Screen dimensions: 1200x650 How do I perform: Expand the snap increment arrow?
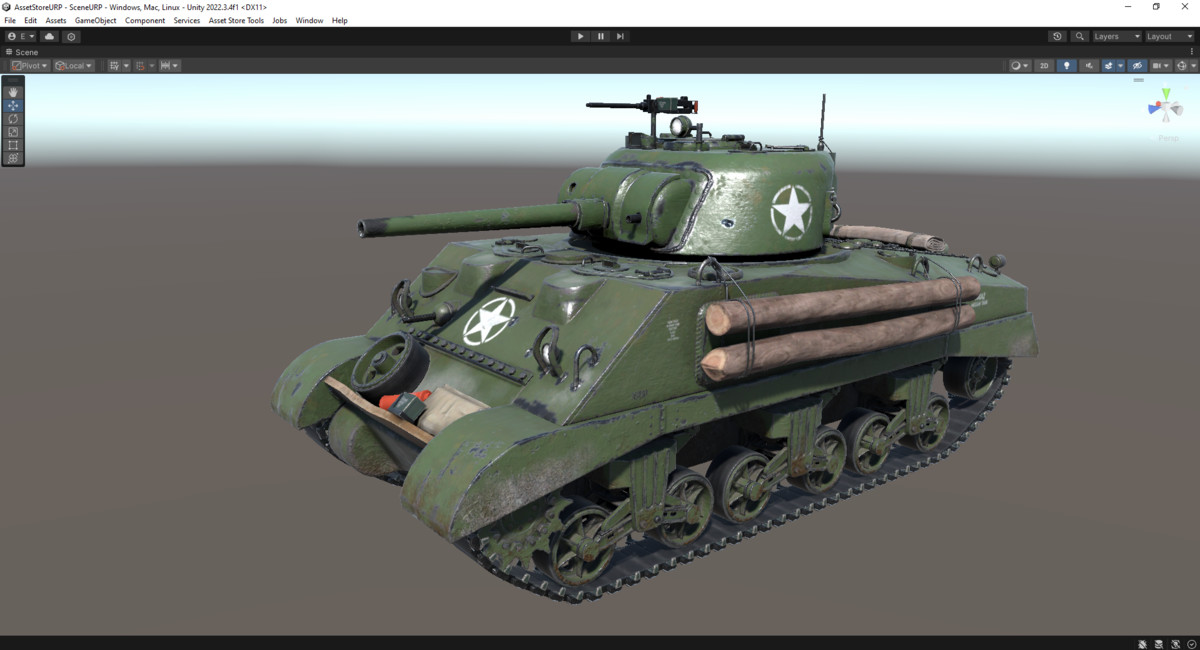[x=175, y=66]
